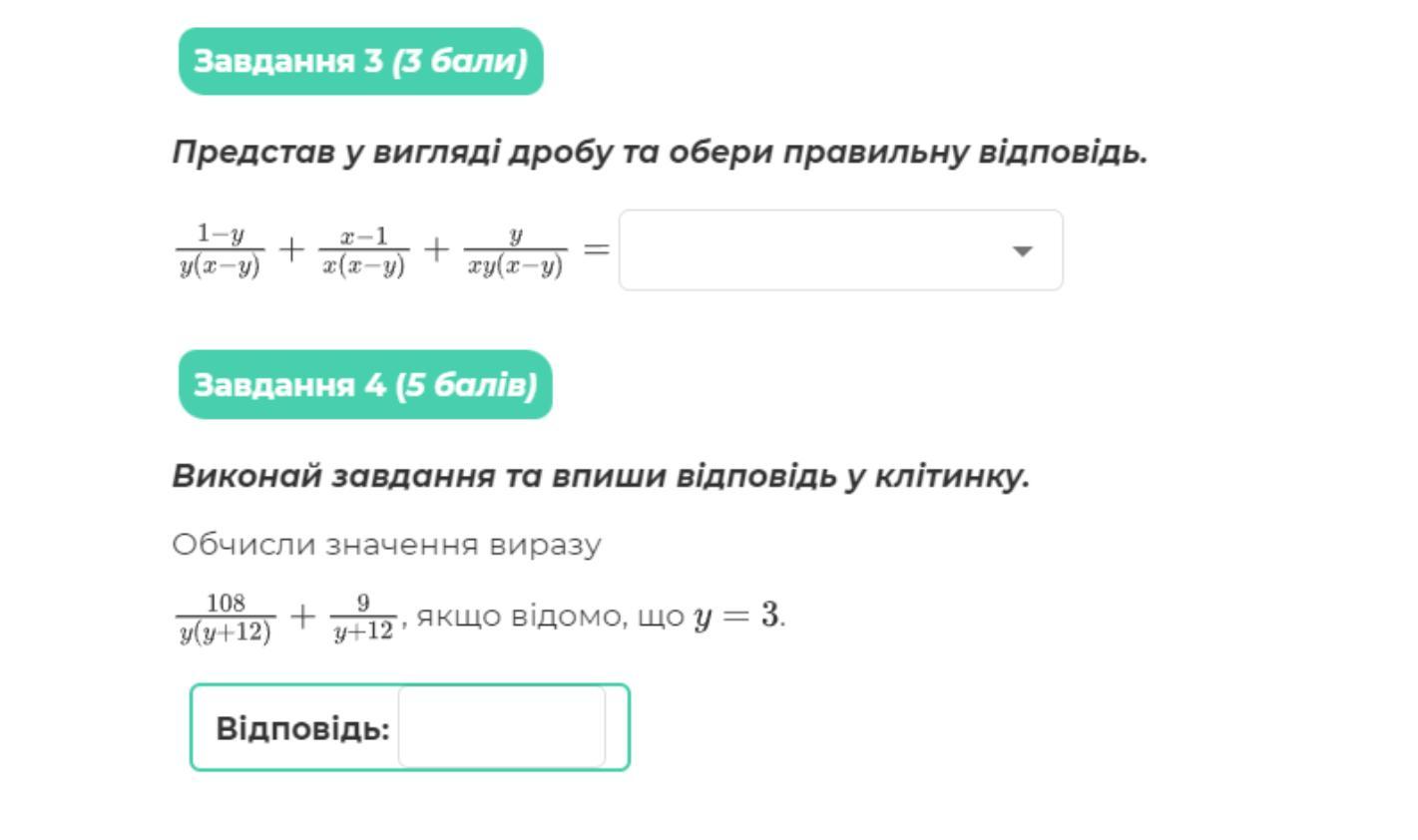Select the fraction 9 over y+12
This screenshot has width=1418, height=840.
363,619
